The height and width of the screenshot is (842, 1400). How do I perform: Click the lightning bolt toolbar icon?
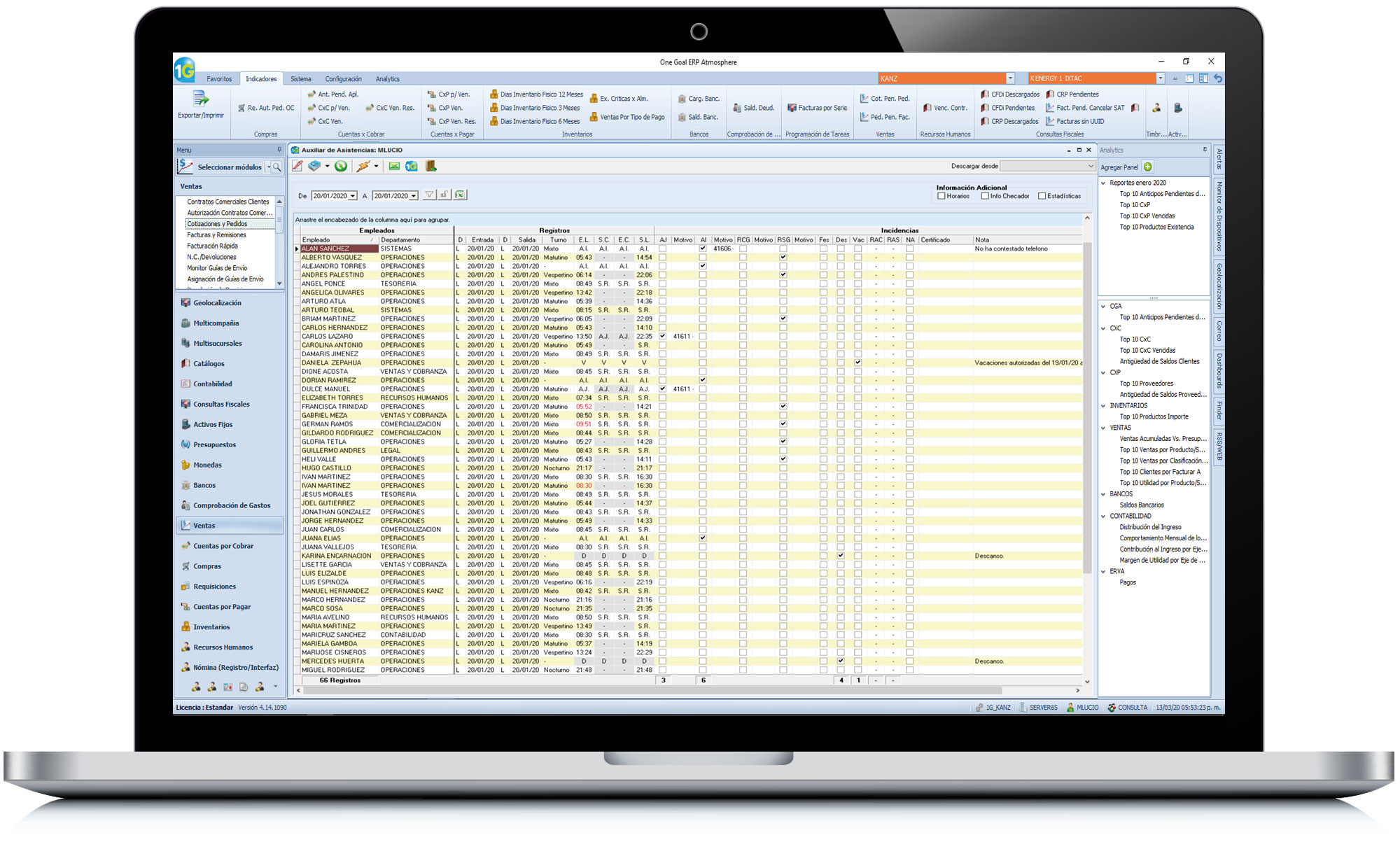pyautogui.click(x=363, y=166)
